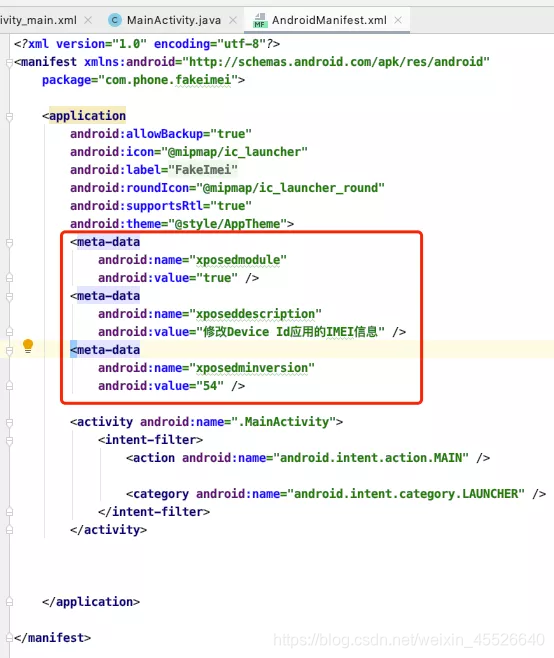Viewport: 554px width, 658px height.
Task: Collapse the activity element fold marker
Action: tap(9, 422)
